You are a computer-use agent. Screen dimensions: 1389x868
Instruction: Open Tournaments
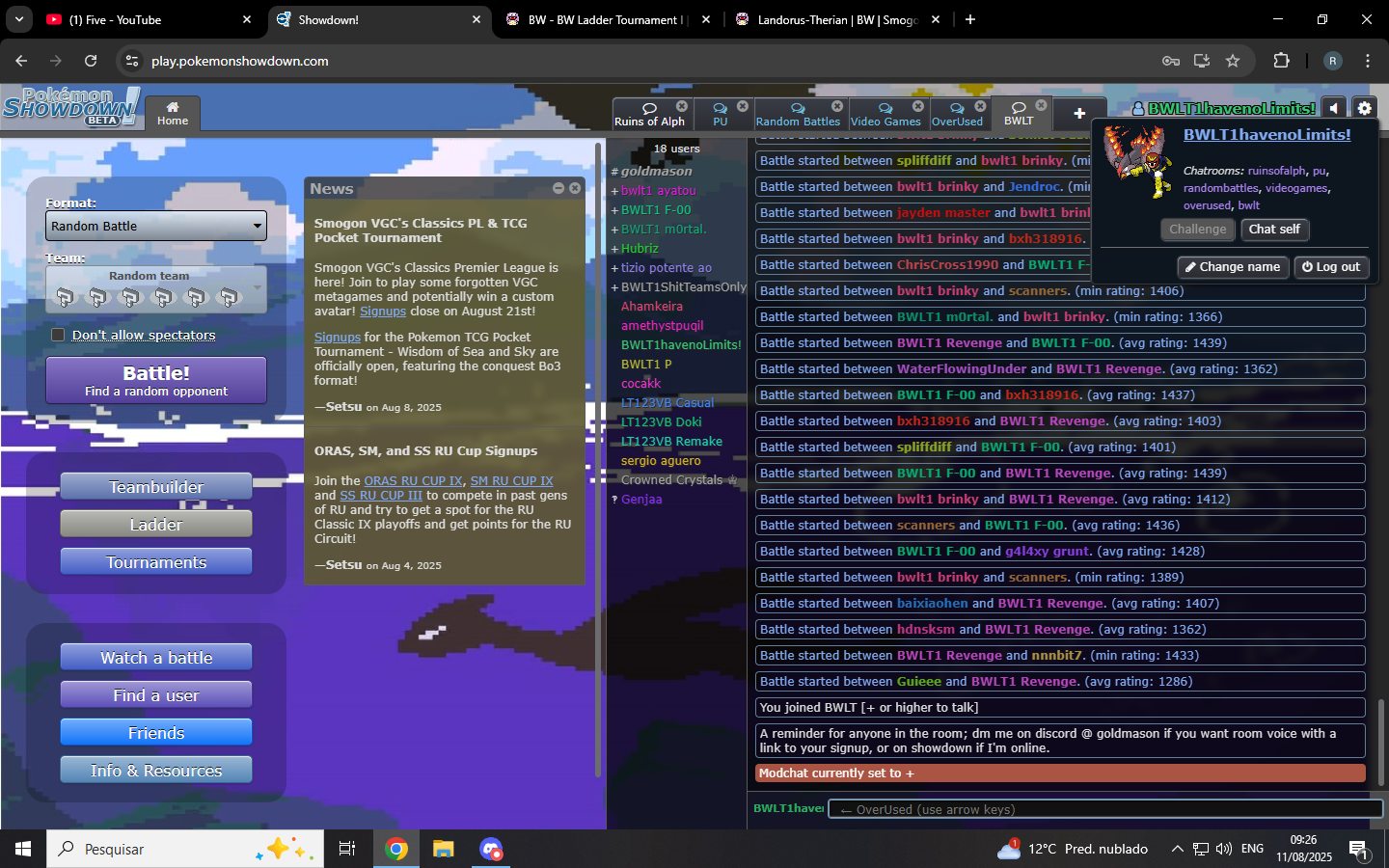pyautogui.click(x=156, y=562)
